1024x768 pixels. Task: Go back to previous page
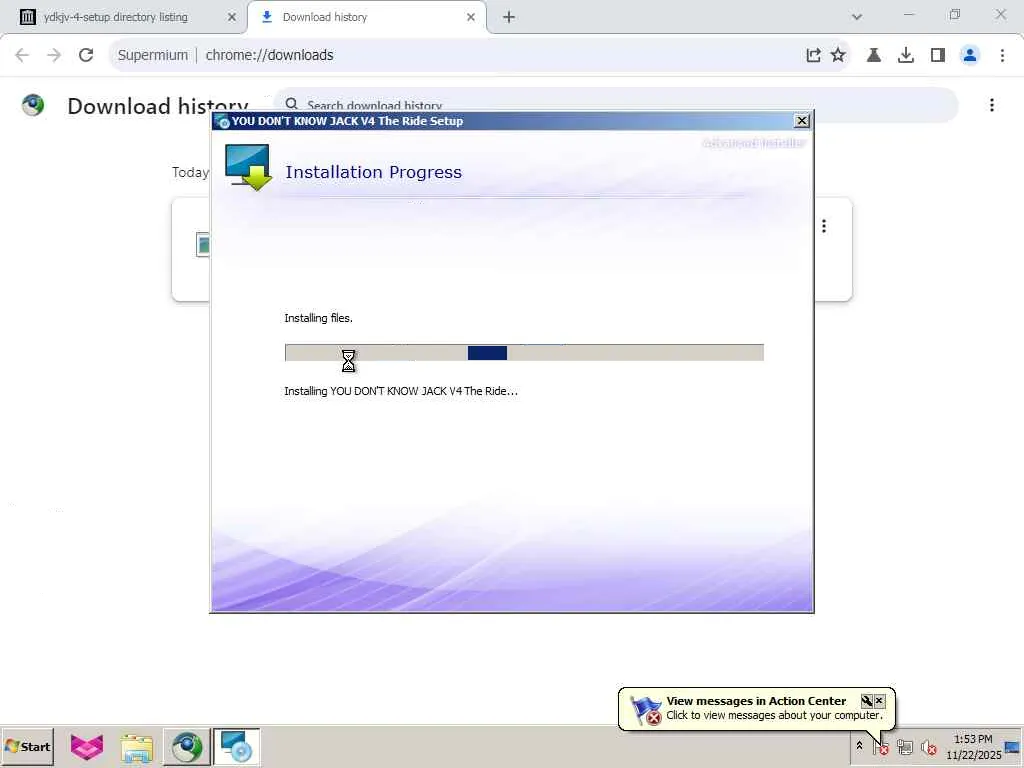click(22, 55)
